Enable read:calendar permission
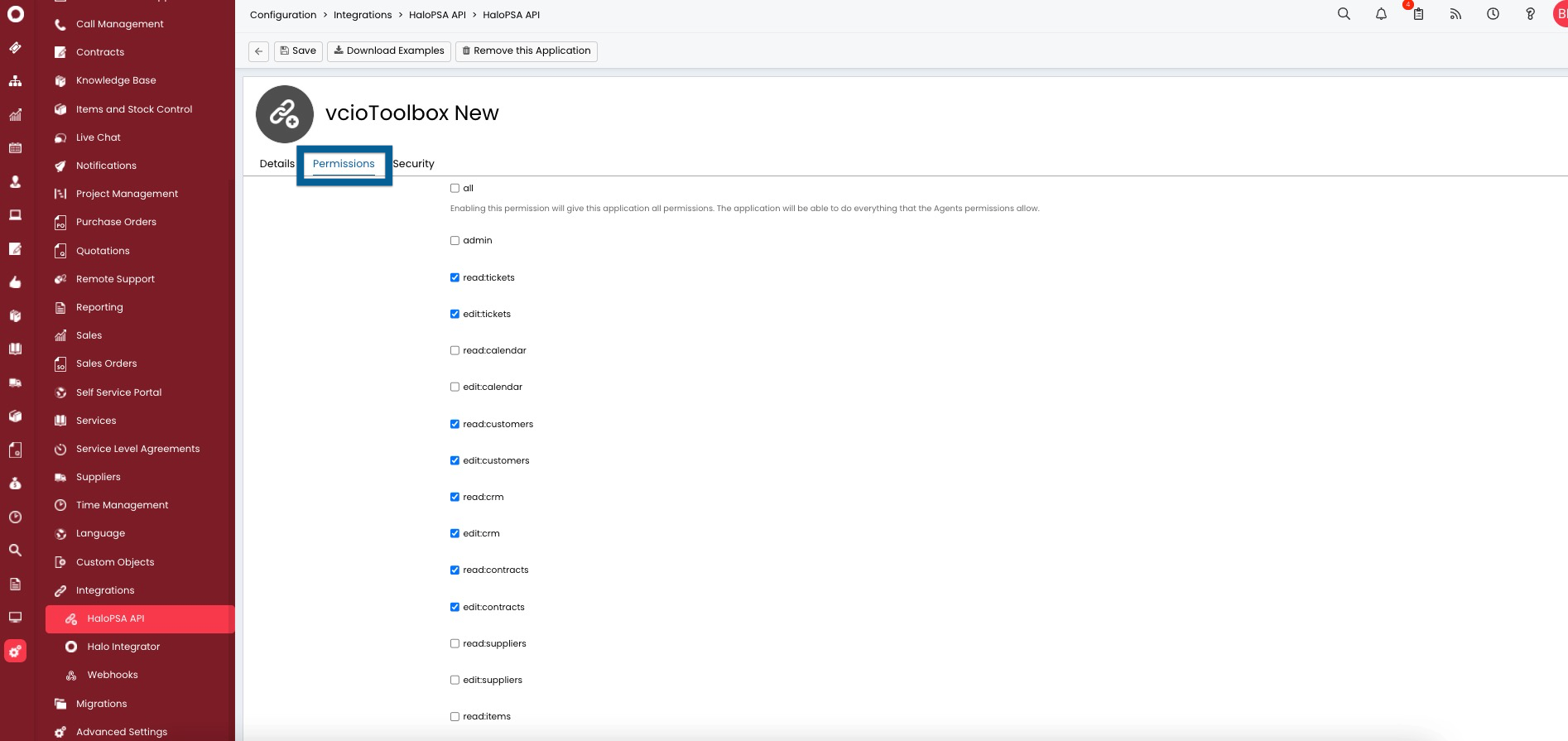This screenshot has width=1568, height=741. click(x=455, y=350)
